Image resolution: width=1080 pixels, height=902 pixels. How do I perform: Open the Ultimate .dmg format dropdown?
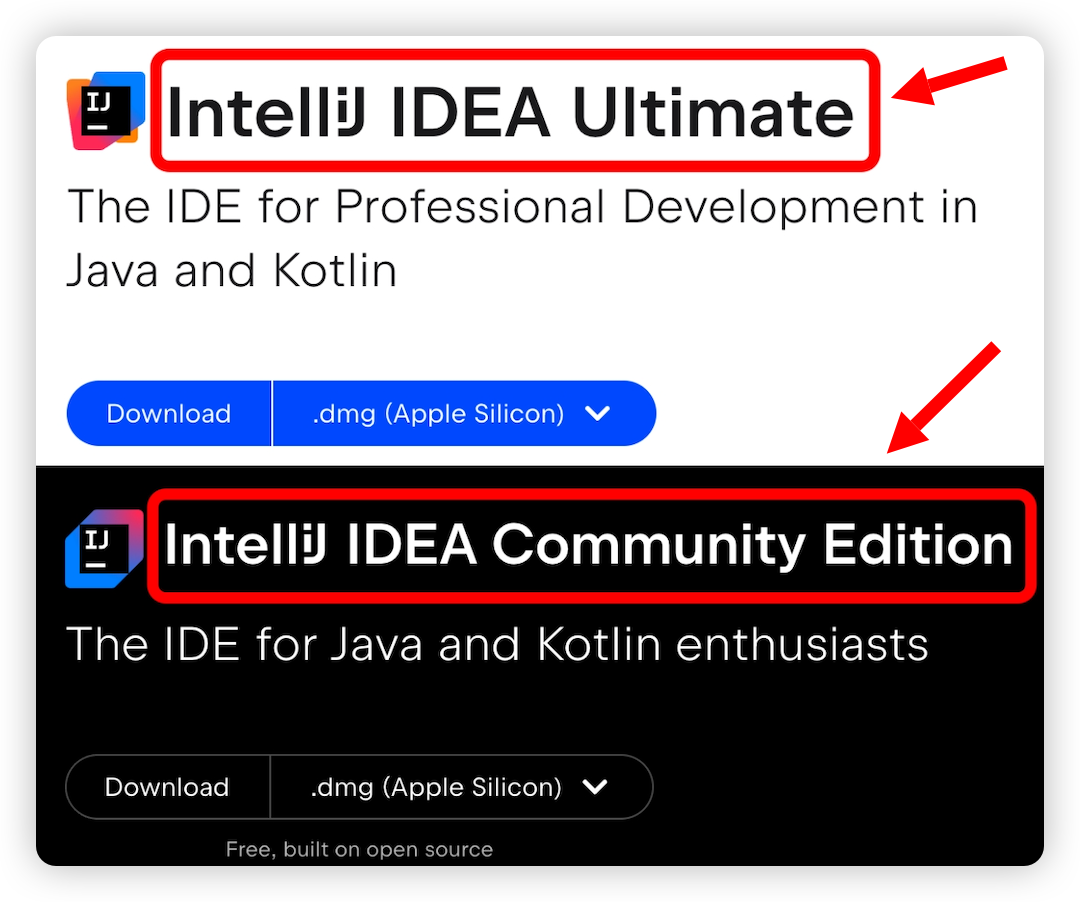click(463, 413)
